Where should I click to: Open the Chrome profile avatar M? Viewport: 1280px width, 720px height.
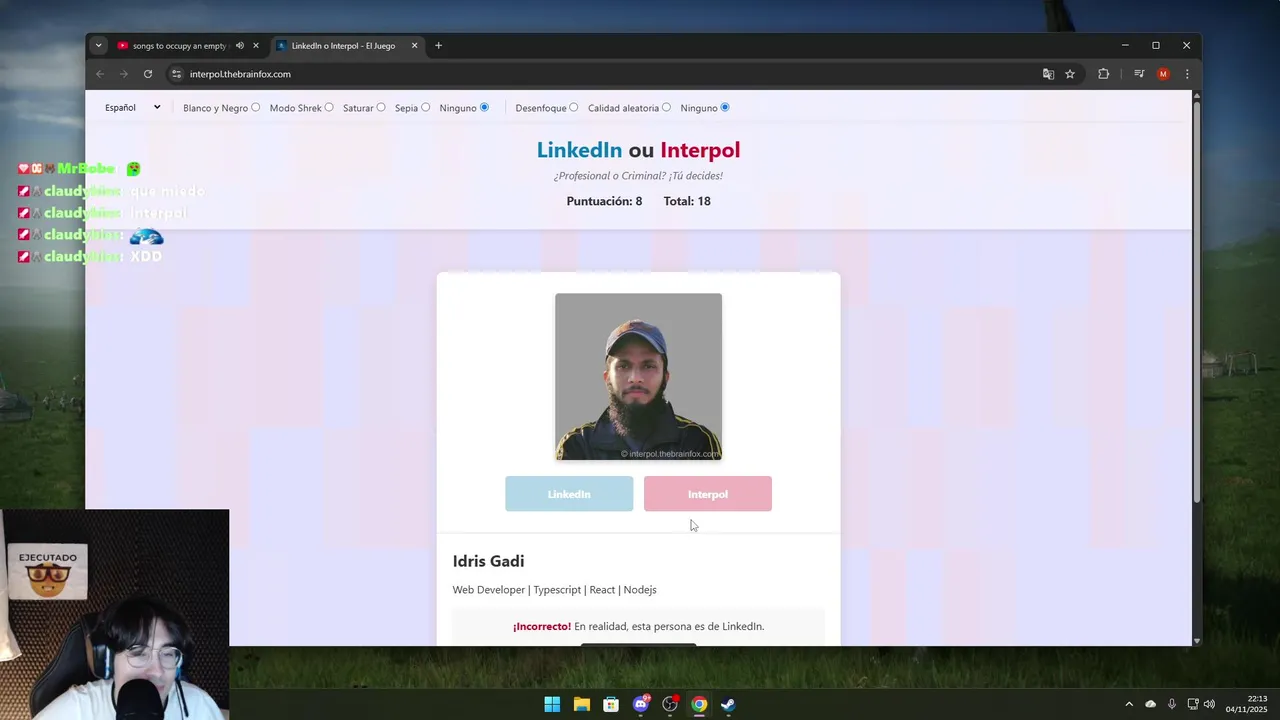click(x=1163, y=74)
